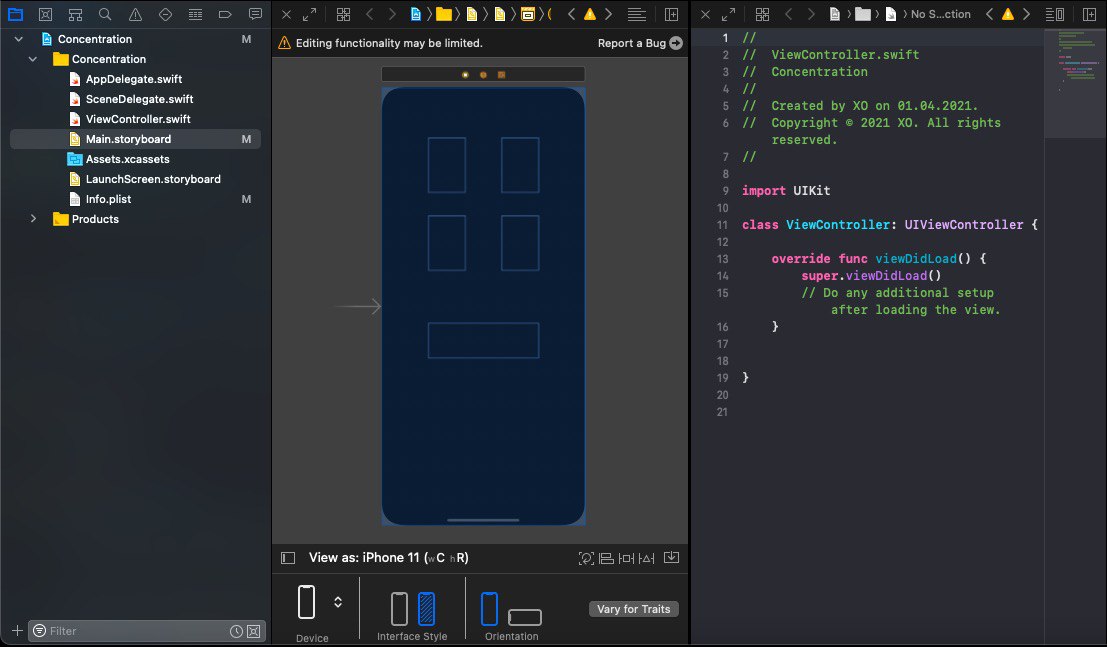Click the code minimap on the right

(1075, 70)
